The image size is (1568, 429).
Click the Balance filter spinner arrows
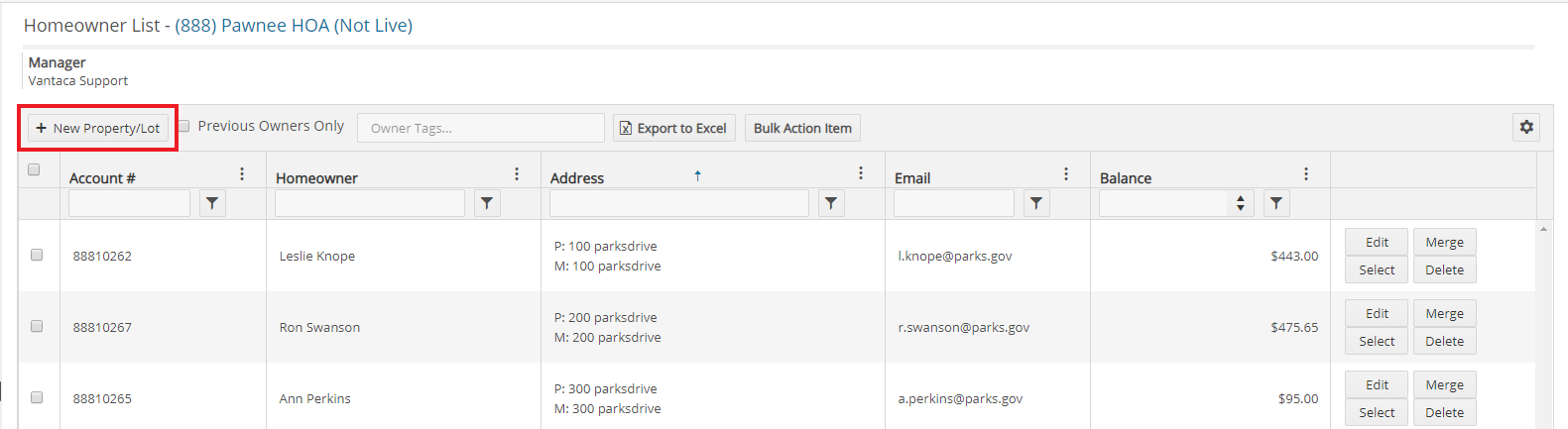coord(1241,203)
